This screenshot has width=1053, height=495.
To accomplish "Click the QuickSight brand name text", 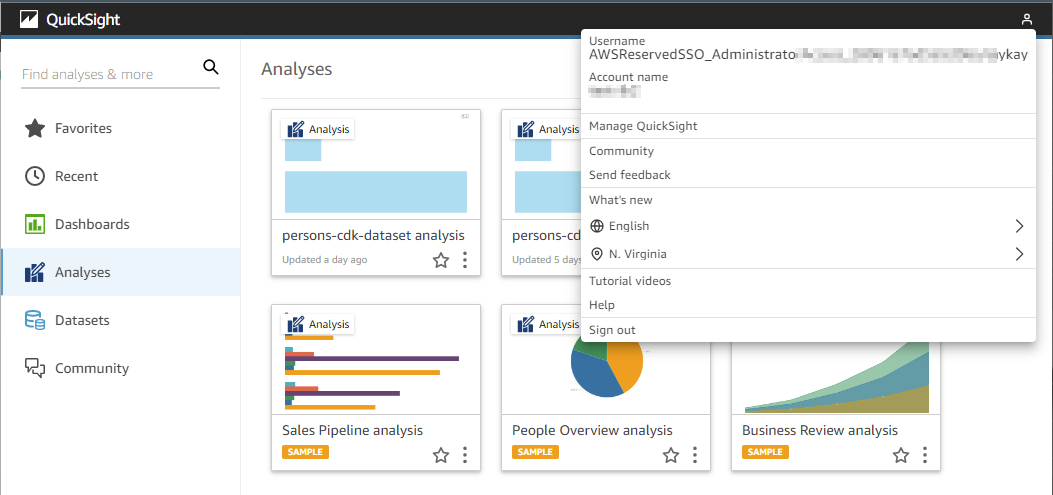I will click(x=83, y=20).
